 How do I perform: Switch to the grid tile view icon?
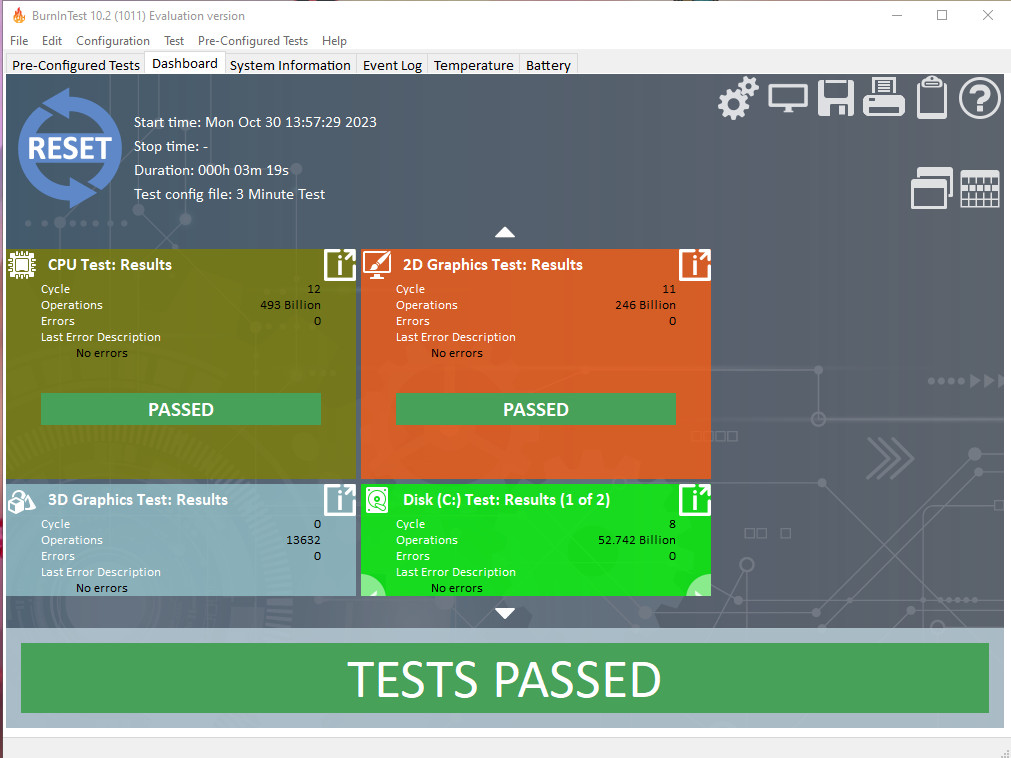click(x=979, y=189)
